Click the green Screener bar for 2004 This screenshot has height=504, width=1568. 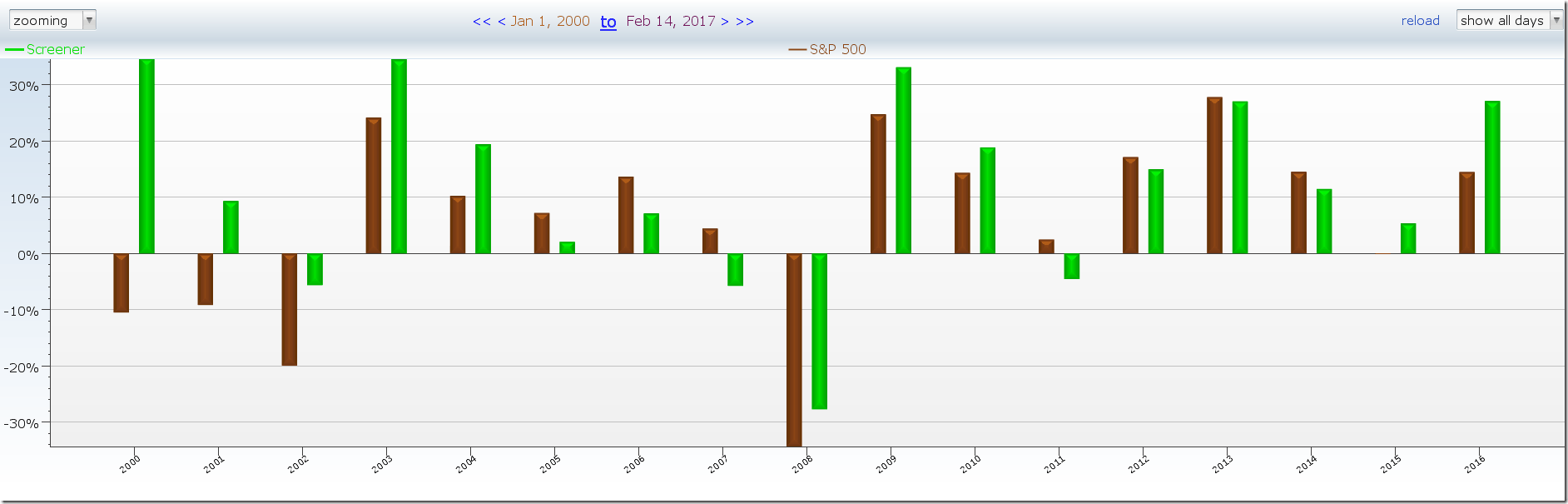(x=484, y=199)
